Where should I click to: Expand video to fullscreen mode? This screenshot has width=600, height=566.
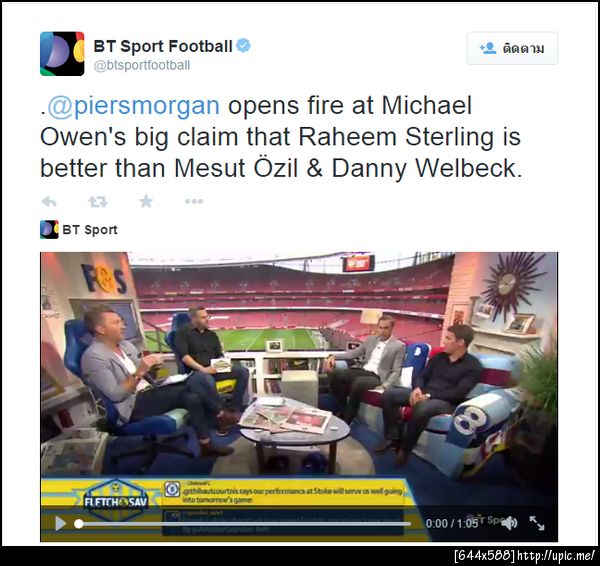pos(537,523)
